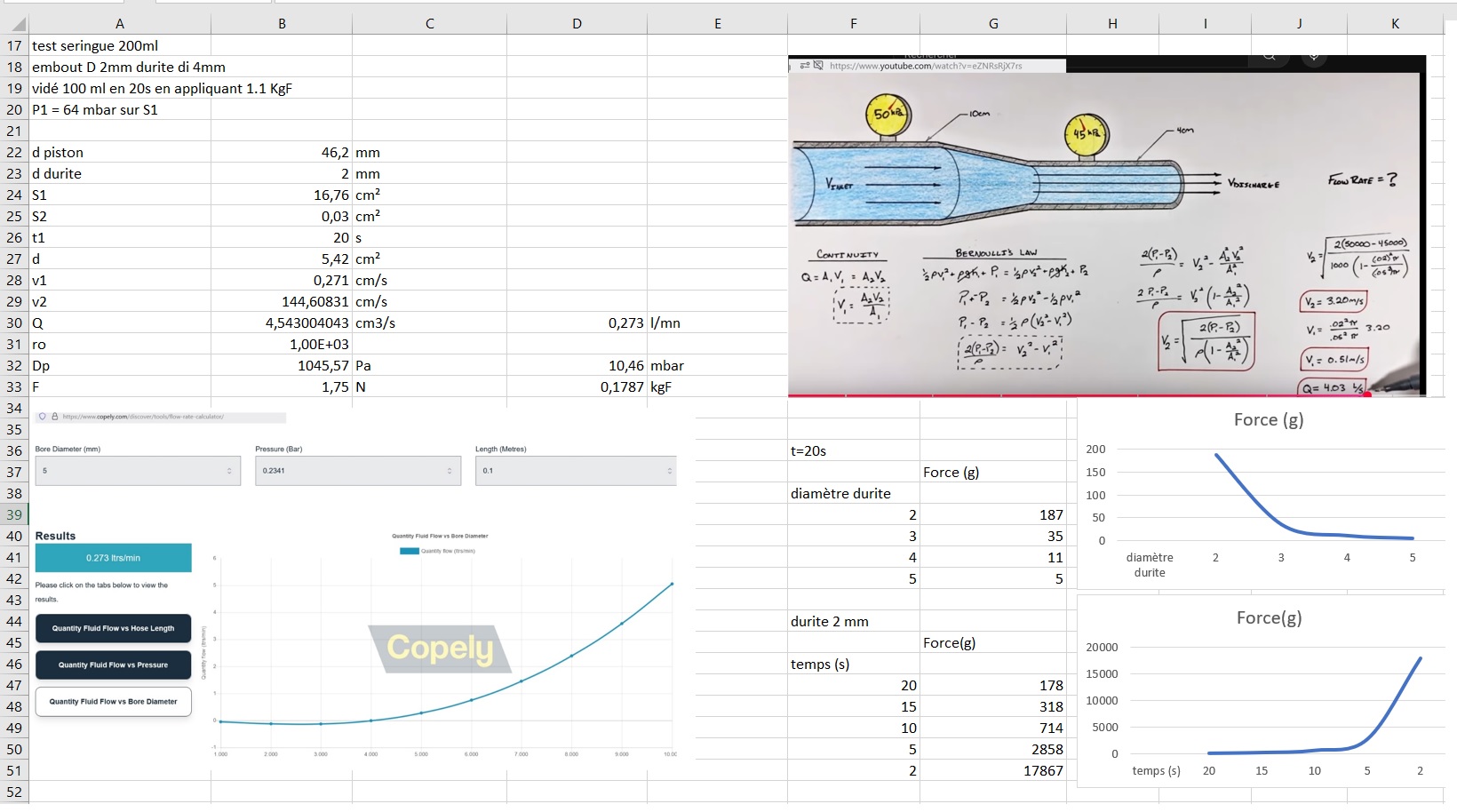Click the Bore Diameter spinner arrows
1457x812 pixels.
click(229, 471)
